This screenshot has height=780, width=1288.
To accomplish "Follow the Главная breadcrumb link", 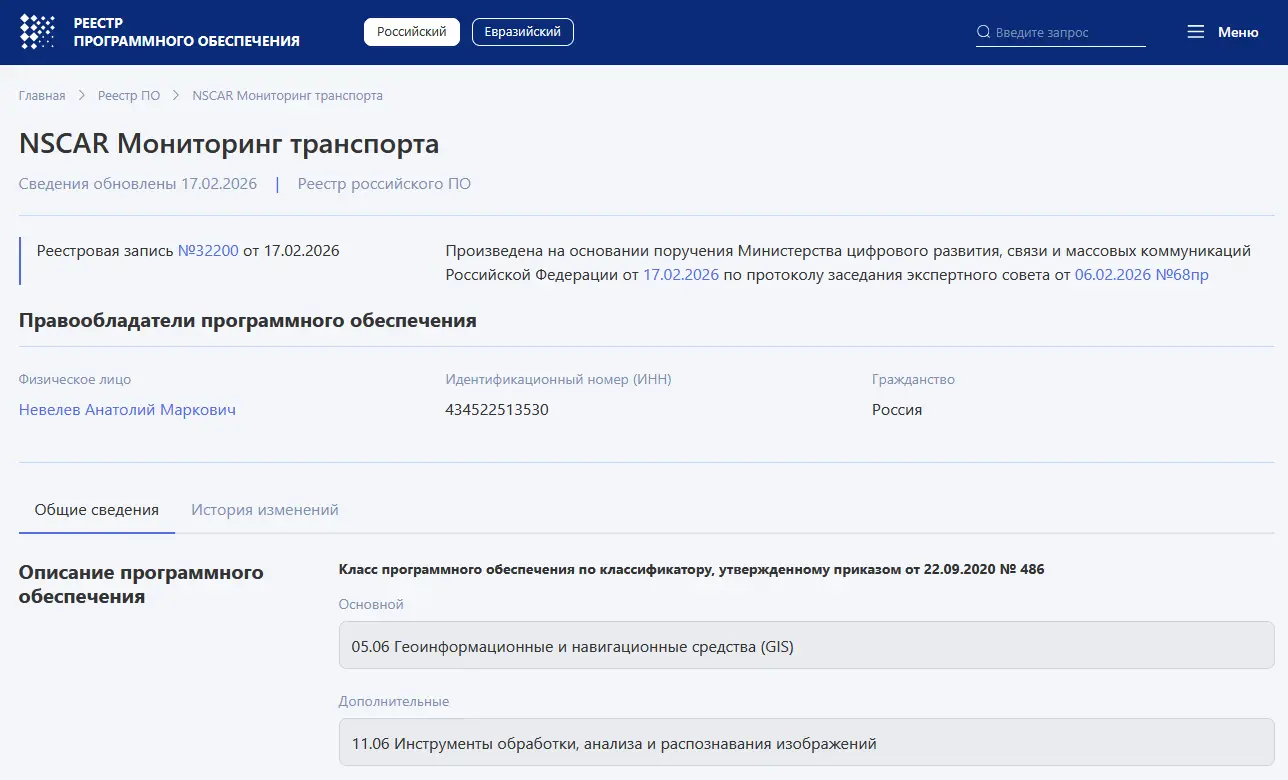I will [42, 95].
